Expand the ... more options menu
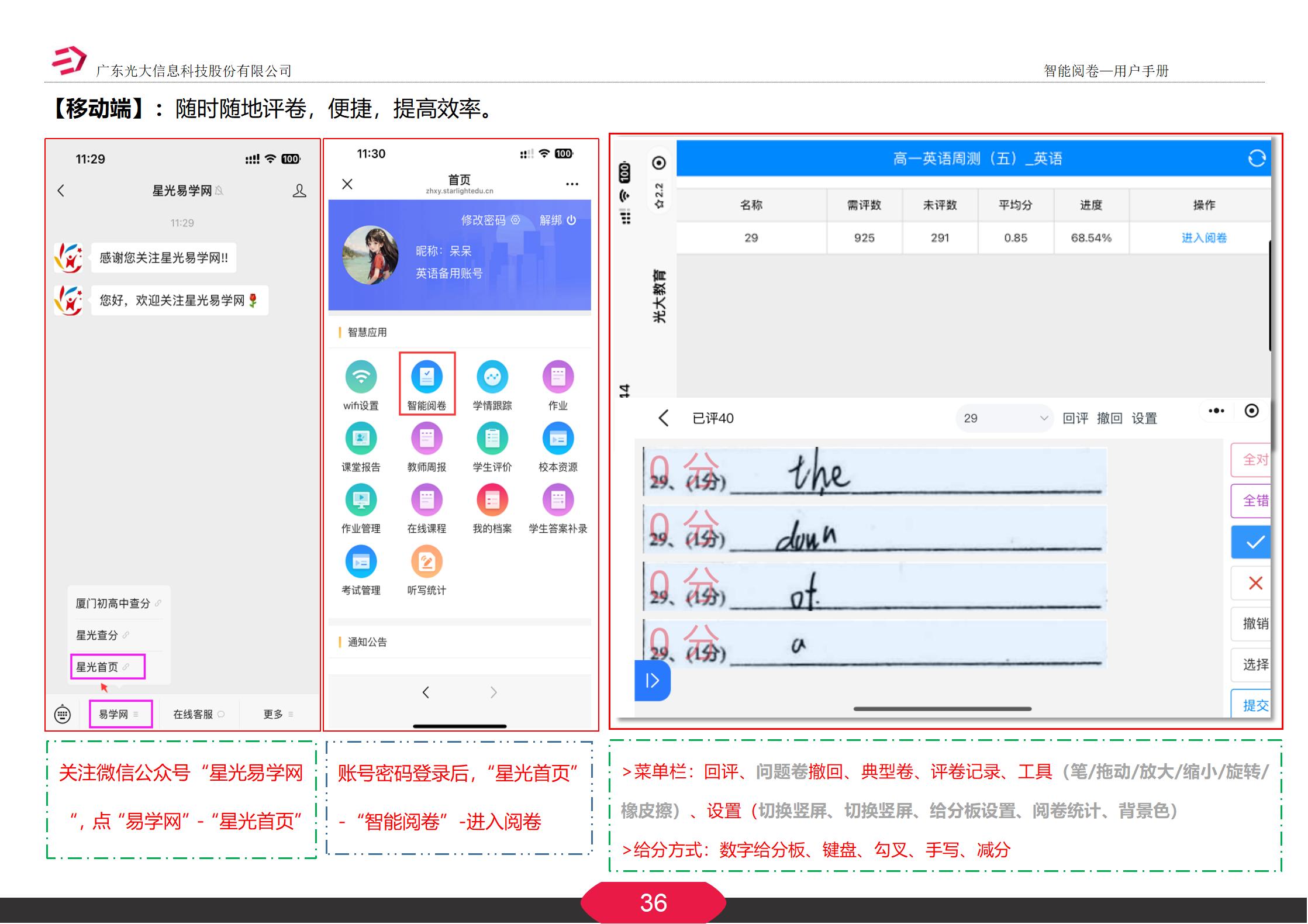Screen dimensions: 1308x924 1216,411
